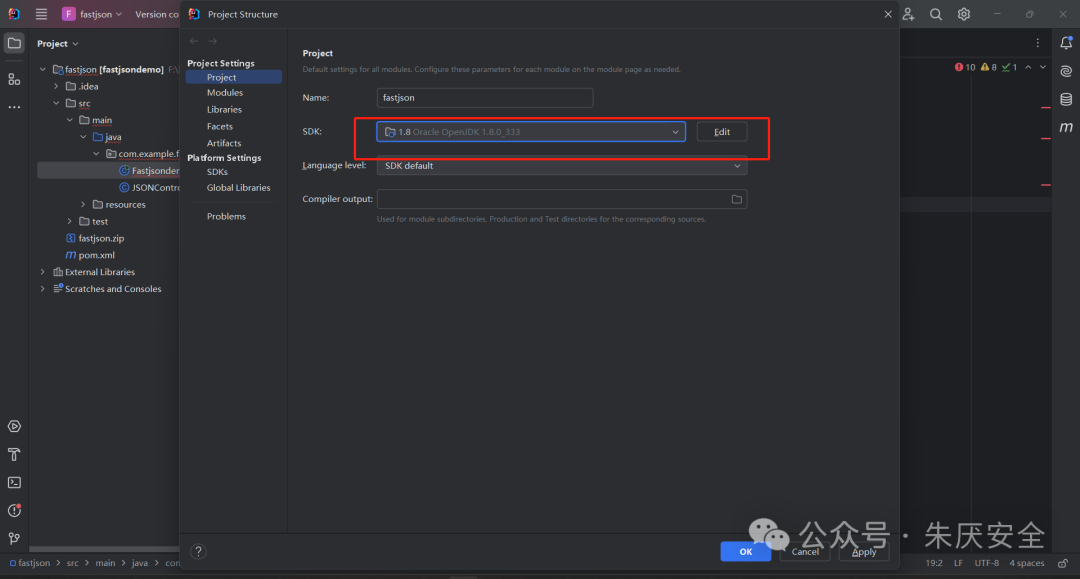Open the AI Assistant spiral icon
Viewport: 1080px width, 579px height.
pos(1066,71)
